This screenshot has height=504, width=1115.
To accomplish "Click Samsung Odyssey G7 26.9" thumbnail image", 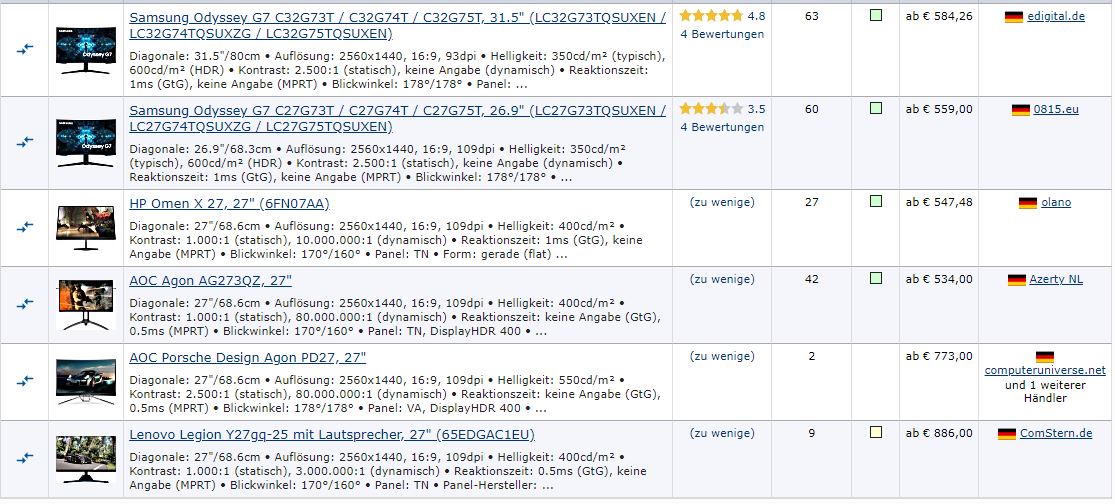I will 86,143.
